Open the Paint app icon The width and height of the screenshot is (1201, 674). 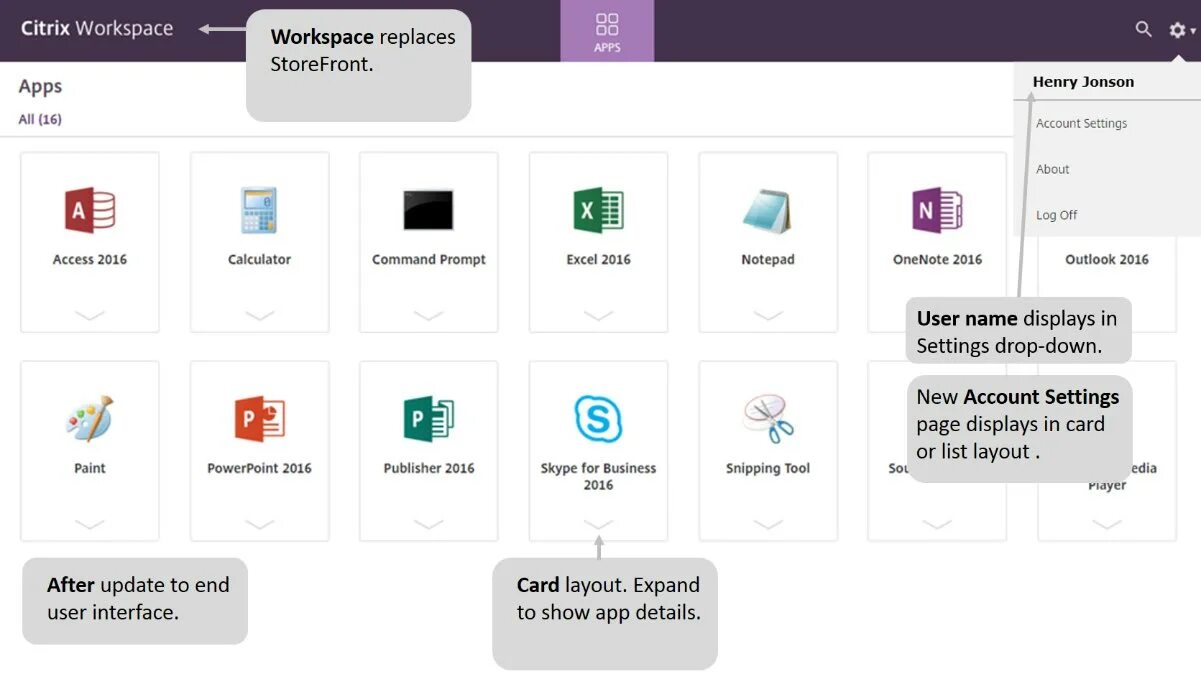pyautogui.click(x=90, y=419)
